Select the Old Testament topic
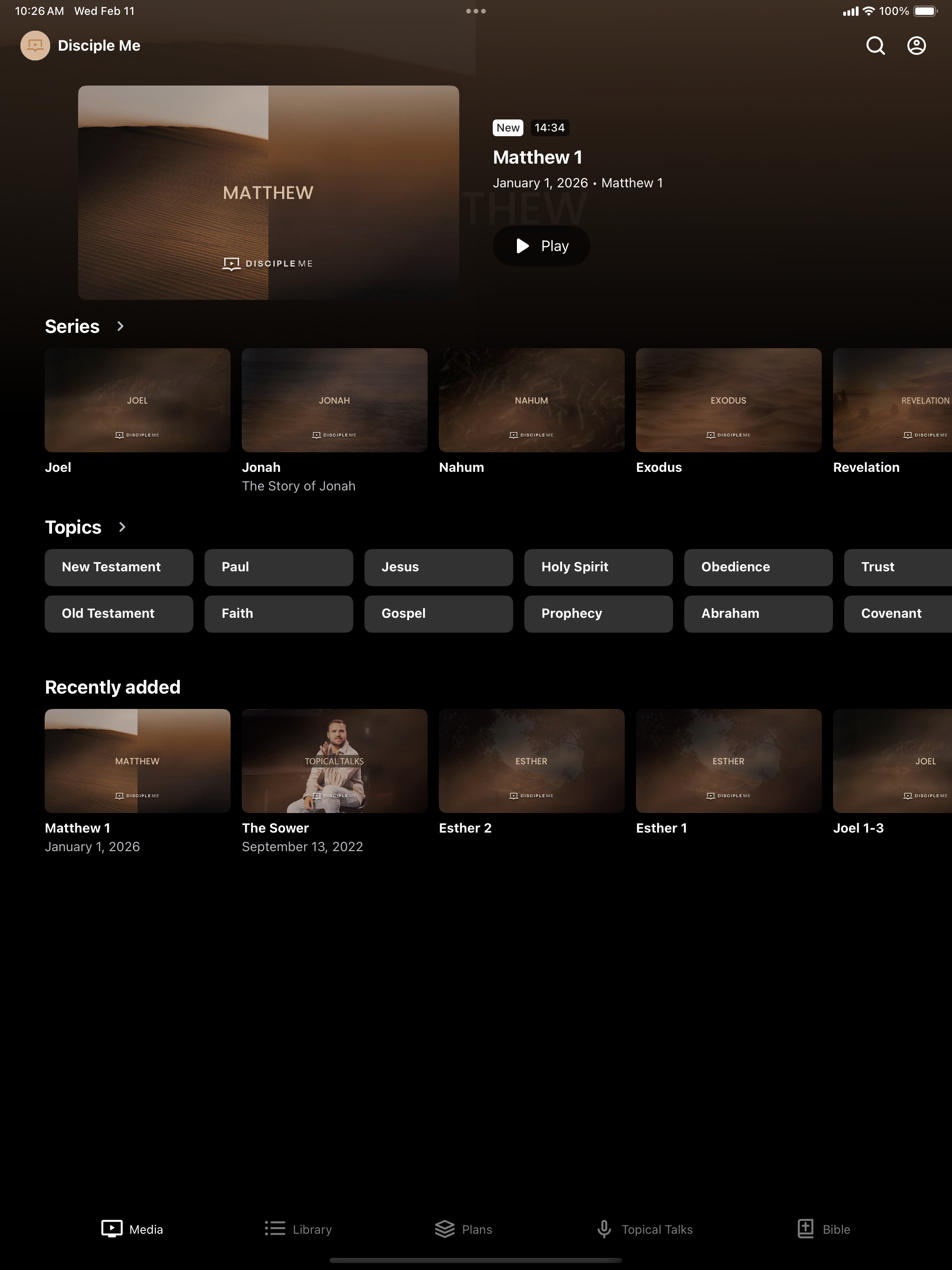Screen dimensions: 952x1270 pyautogui.click(x=119, y=614)
